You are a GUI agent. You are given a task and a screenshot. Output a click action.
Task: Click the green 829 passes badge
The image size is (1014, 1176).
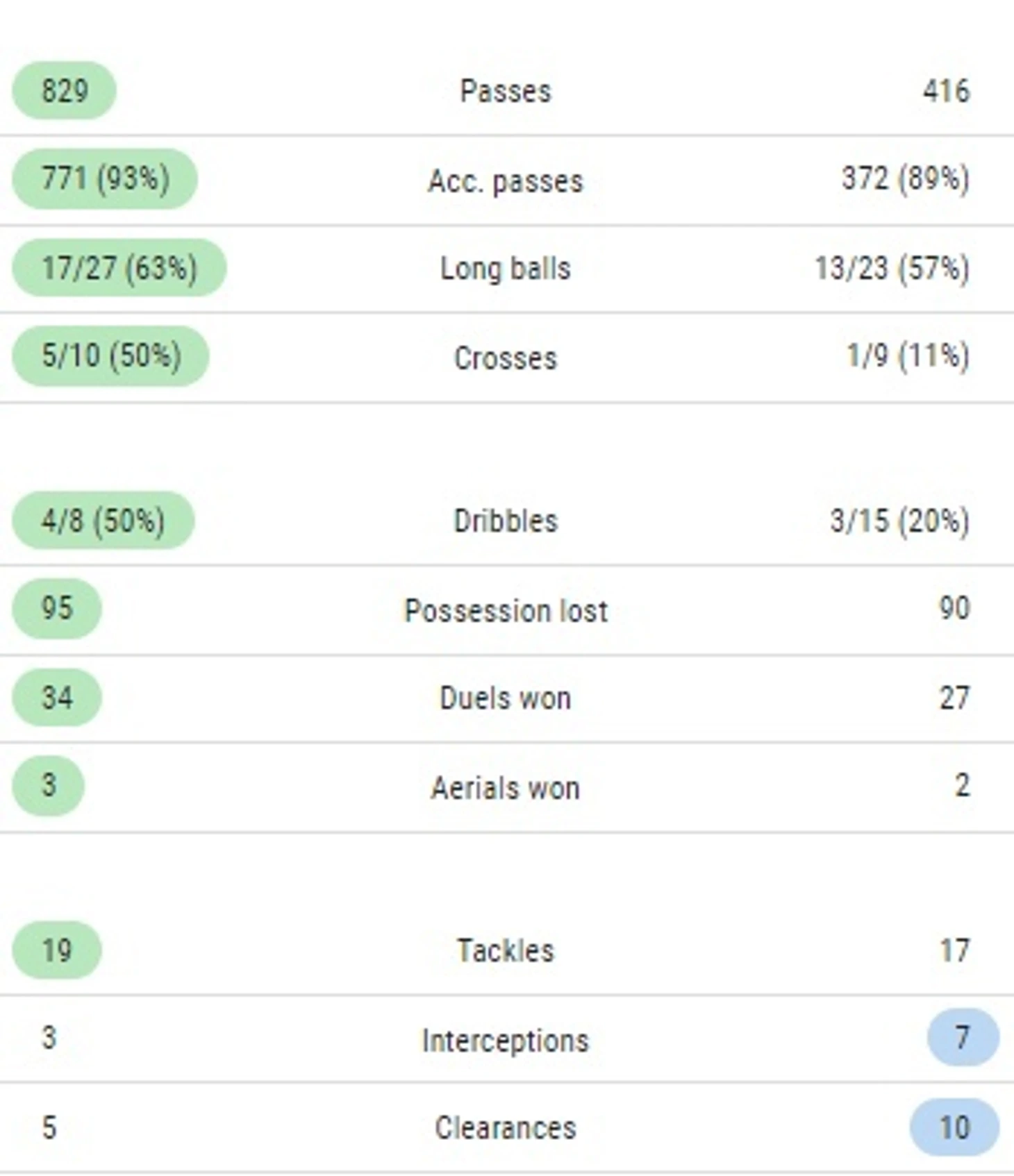[x=64, y=91]
